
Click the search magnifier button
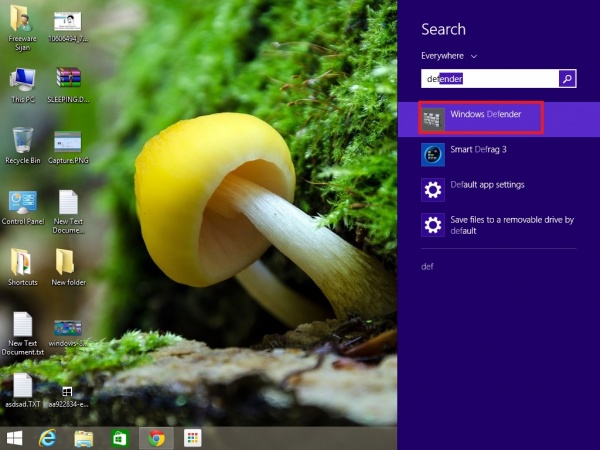[567, 78]
